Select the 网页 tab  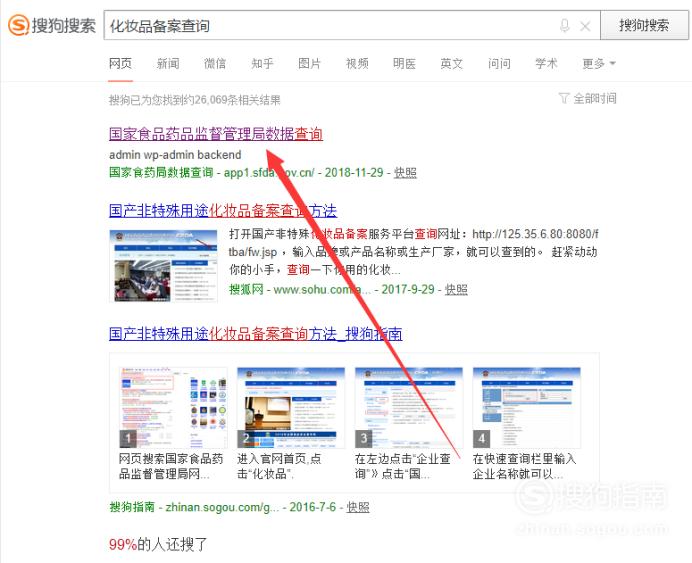120,64
